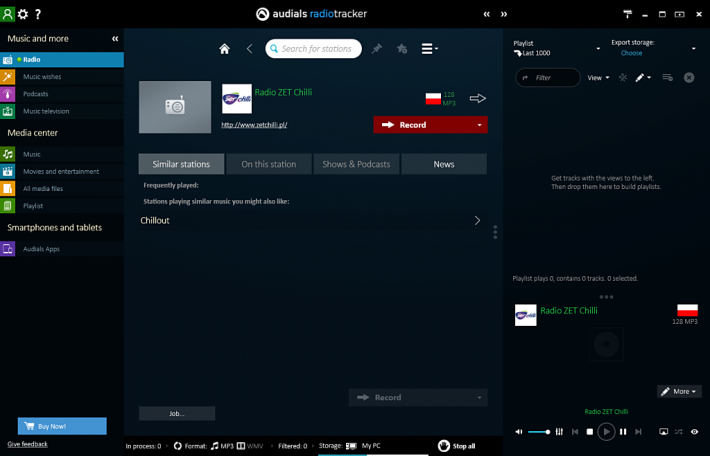Click the playlist Filter field
This screenshot has width=710, height=456.
[x=548, y=77]
